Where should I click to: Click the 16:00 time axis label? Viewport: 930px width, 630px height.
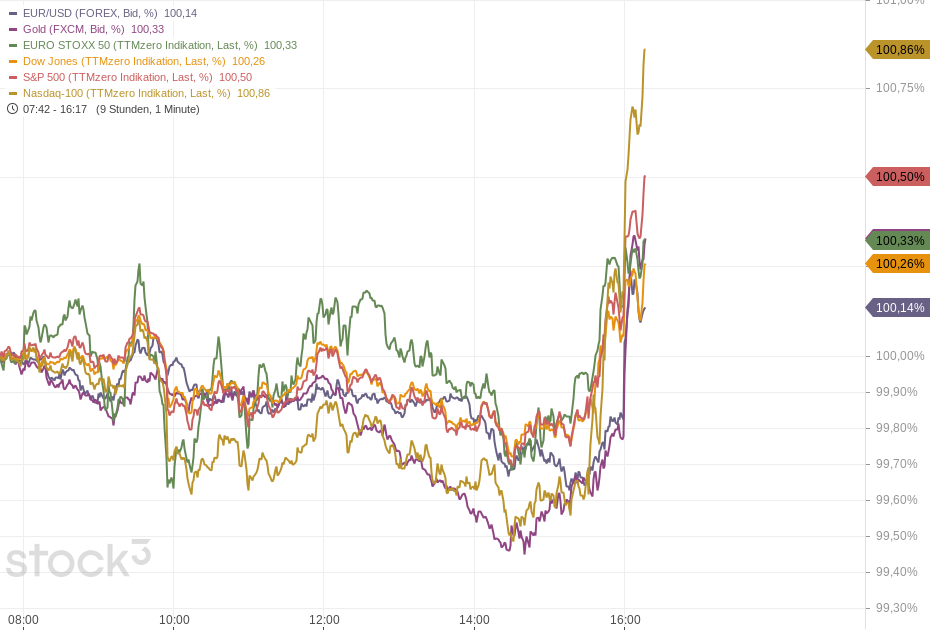[625, 620]
